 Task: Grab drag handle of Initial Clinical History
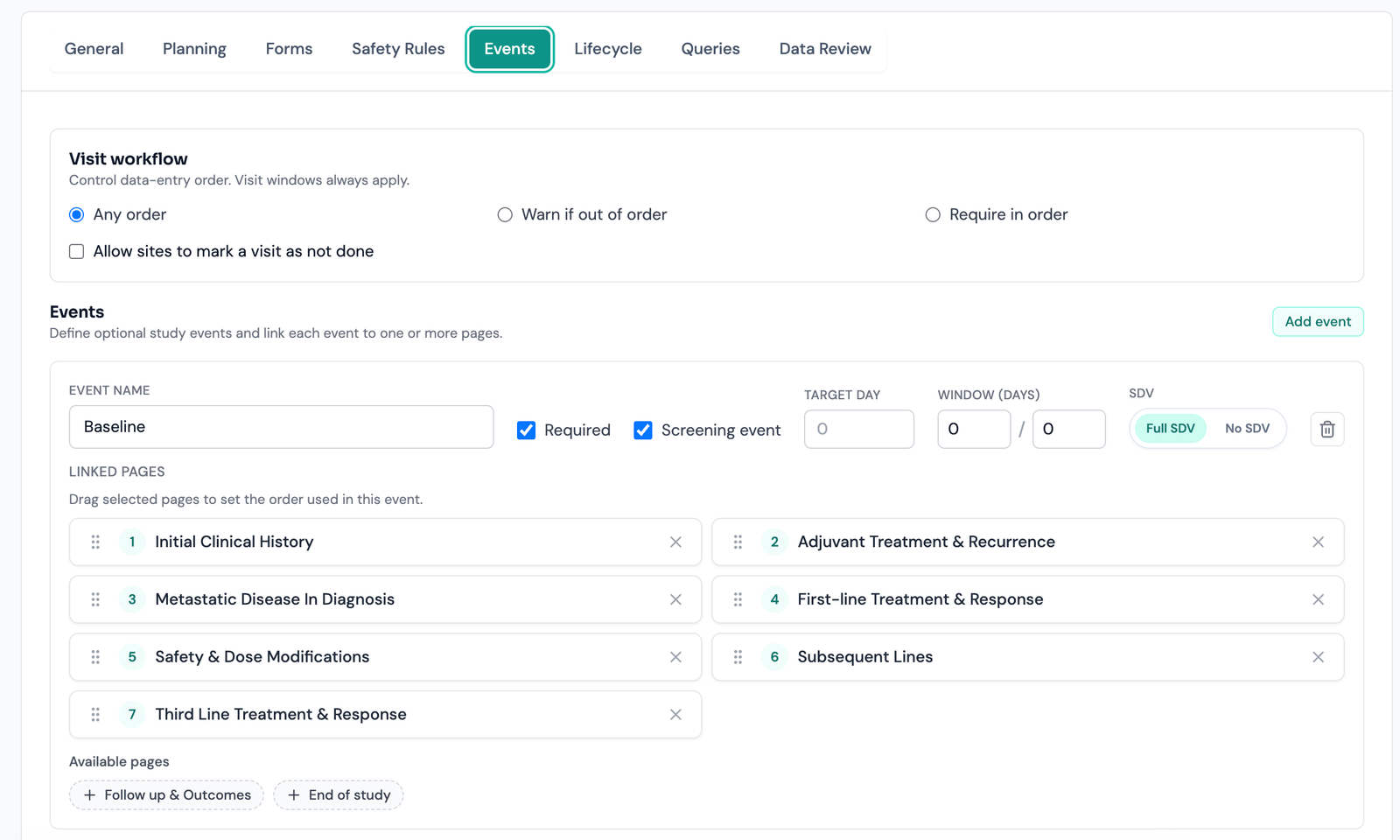click(95, 542)
